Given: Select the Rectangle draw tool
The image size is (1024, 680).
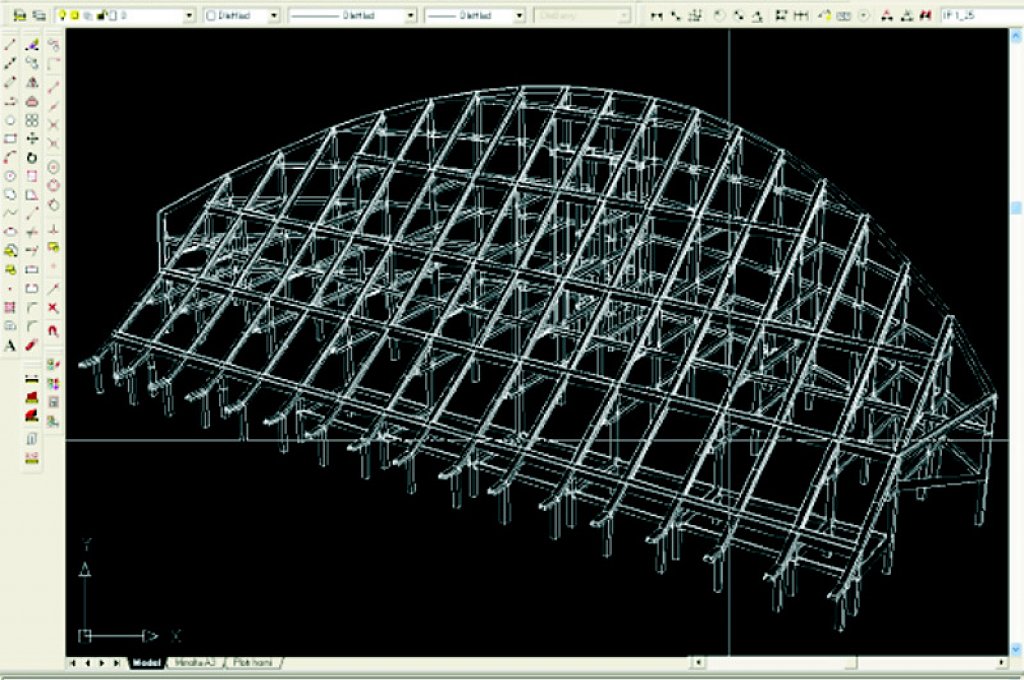Looking at the screenshot, I should tap(10, 139).
